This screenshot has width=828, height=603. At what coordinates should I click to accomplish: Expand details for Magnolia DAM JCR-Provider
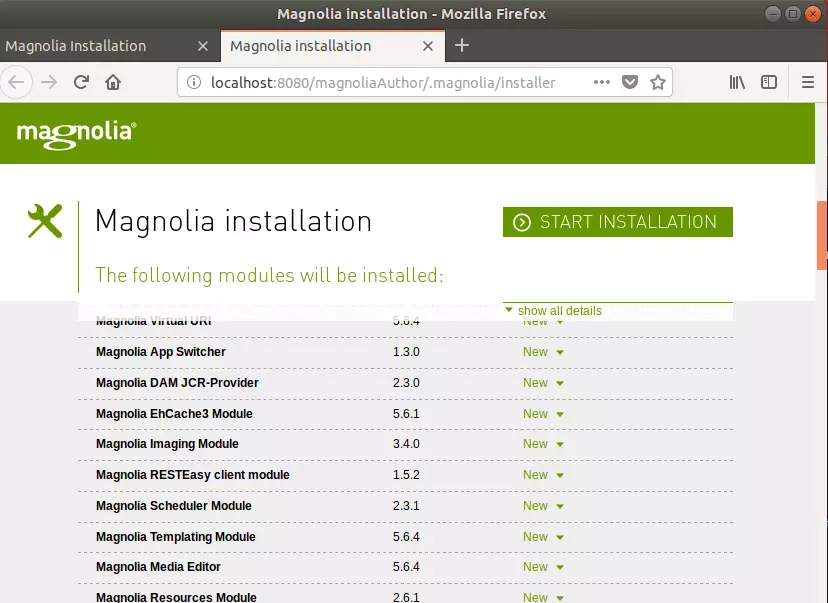543,383
